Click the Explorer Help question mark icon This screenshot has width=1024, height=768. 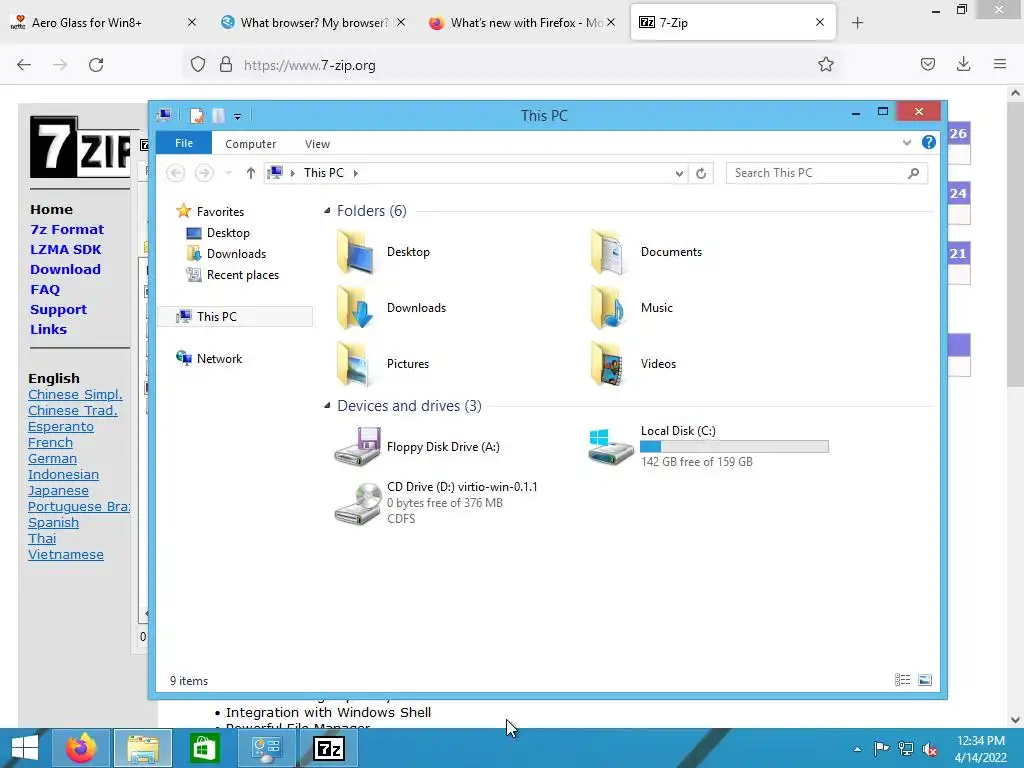coord(928,142)
